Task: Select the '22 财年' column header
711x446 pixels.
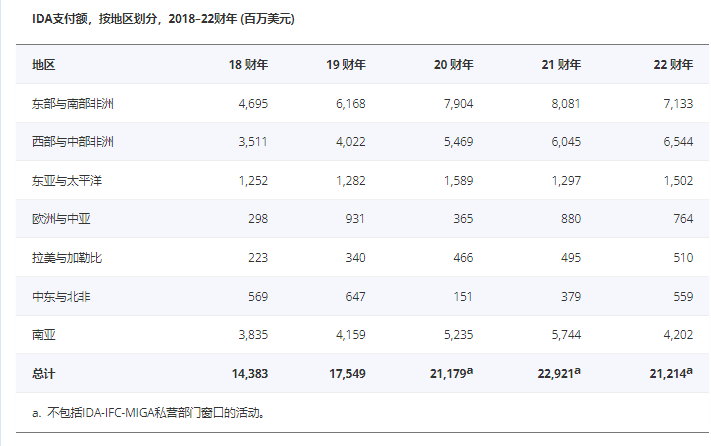Action: point(673,65)
